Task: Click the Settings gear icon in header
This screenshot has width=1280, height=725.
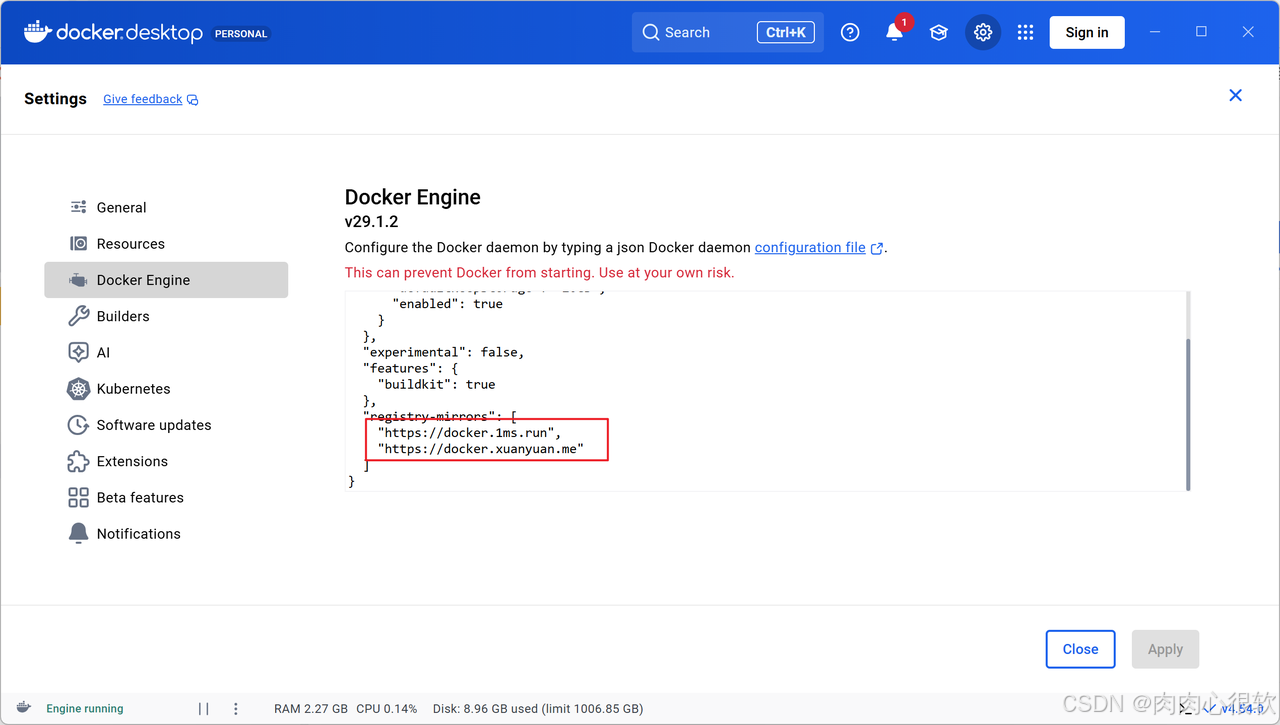Action: (983, 32)
